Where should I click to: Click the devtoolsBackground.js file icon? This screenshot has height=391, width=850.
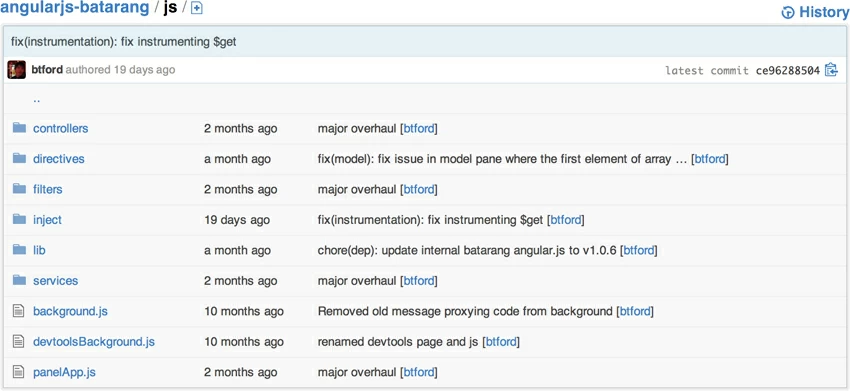pyautogui.click(x=19, y=342)
